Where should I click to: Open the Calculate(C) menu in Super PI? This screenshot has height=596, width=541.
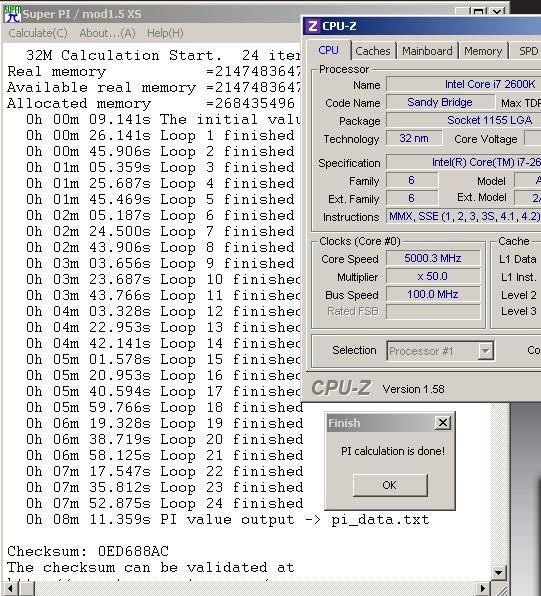pyautogui.click(x=38, y=33)
